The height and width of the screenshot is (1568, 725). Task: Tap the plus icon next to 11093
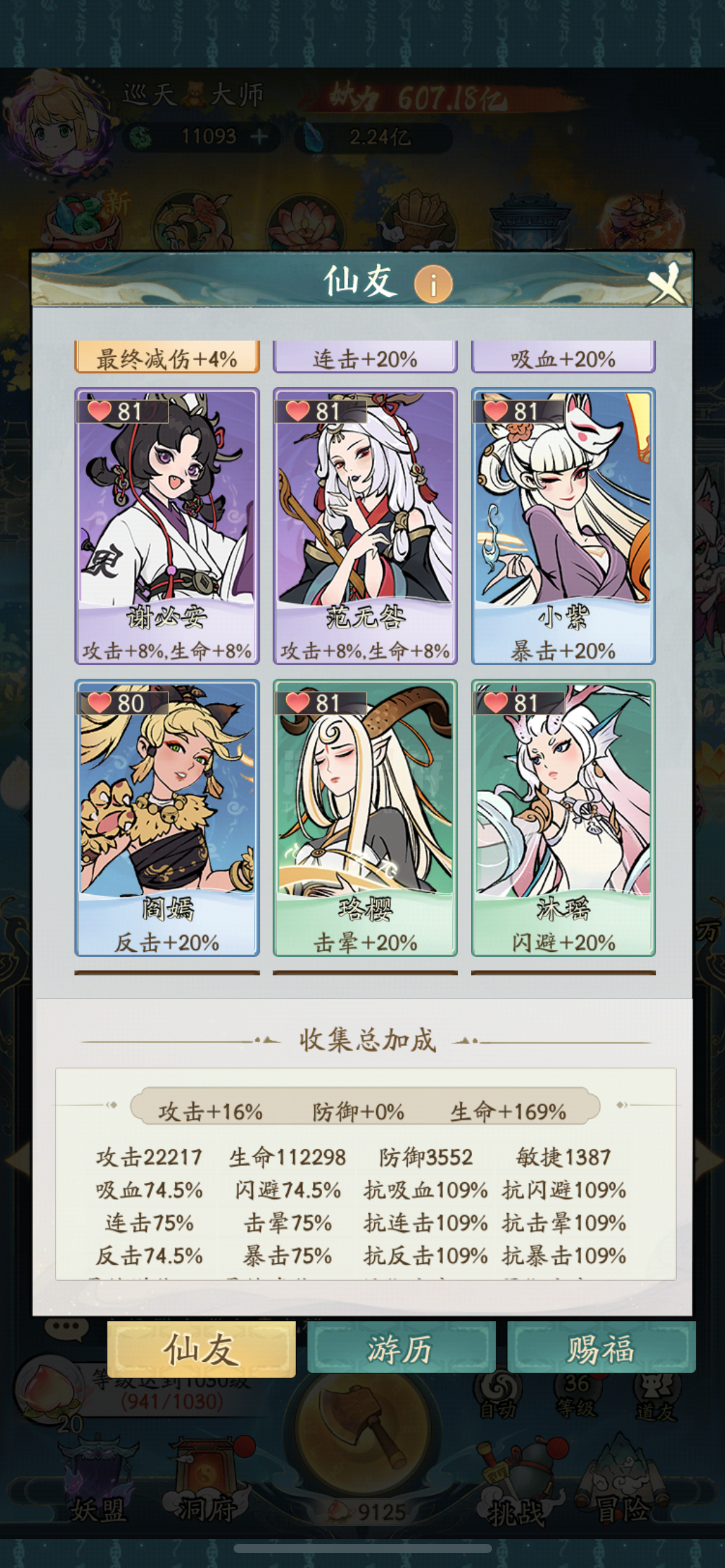coord(260,136)
